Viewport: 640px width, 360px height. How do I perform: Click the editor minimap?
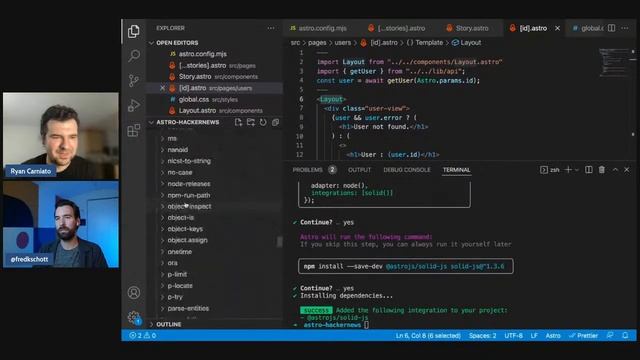click(614, 63)
